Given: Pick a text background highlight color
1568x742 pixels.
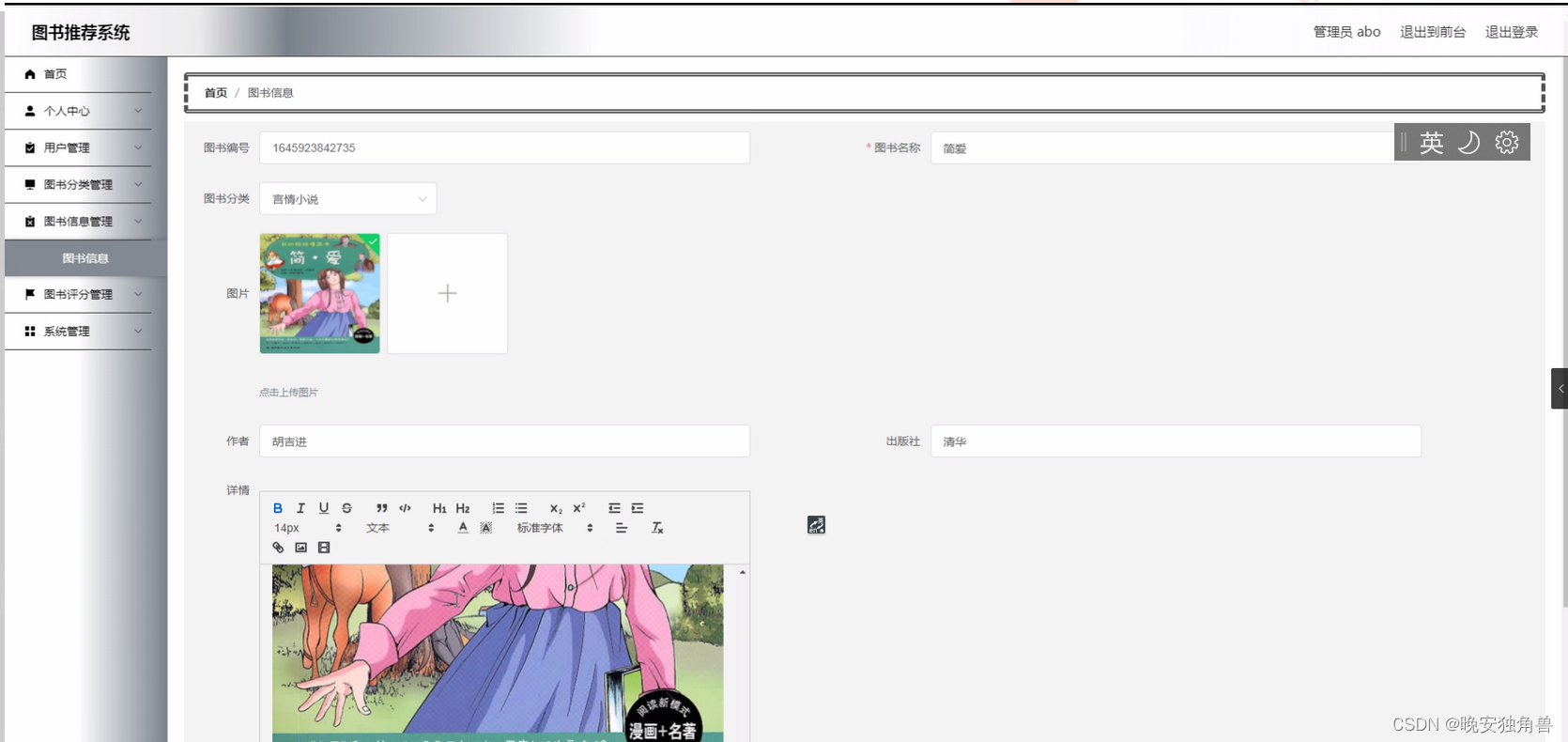Looking at the screenshot, I should point(486,528).
